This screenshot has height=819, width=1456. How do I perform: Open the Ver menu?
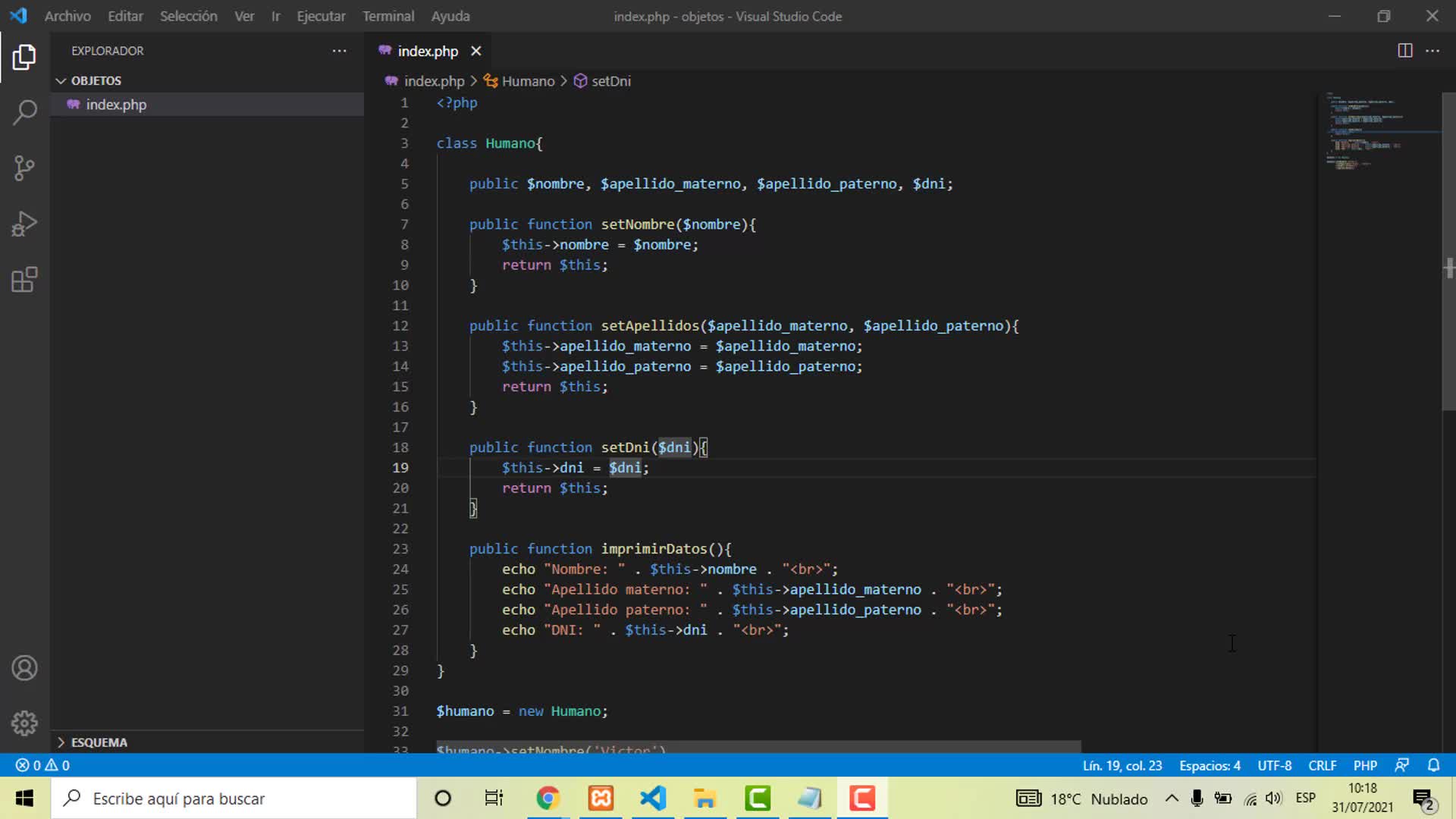tap(244, 16)
